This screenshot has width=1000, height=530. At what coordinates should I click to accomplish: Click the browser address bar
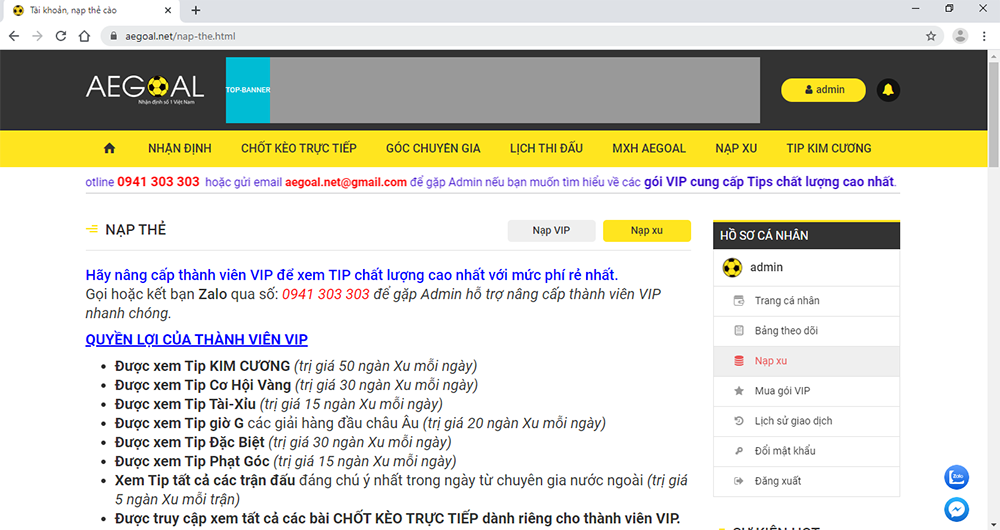click(500, 36)
